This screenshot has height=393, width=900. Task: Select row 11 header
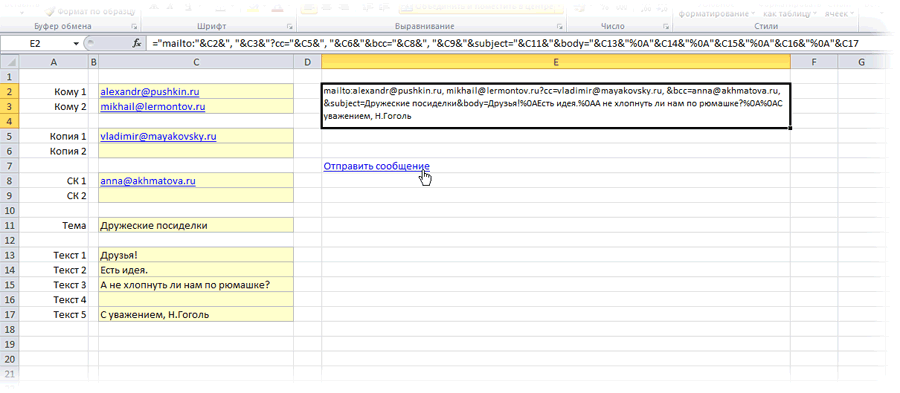(10, 225)
